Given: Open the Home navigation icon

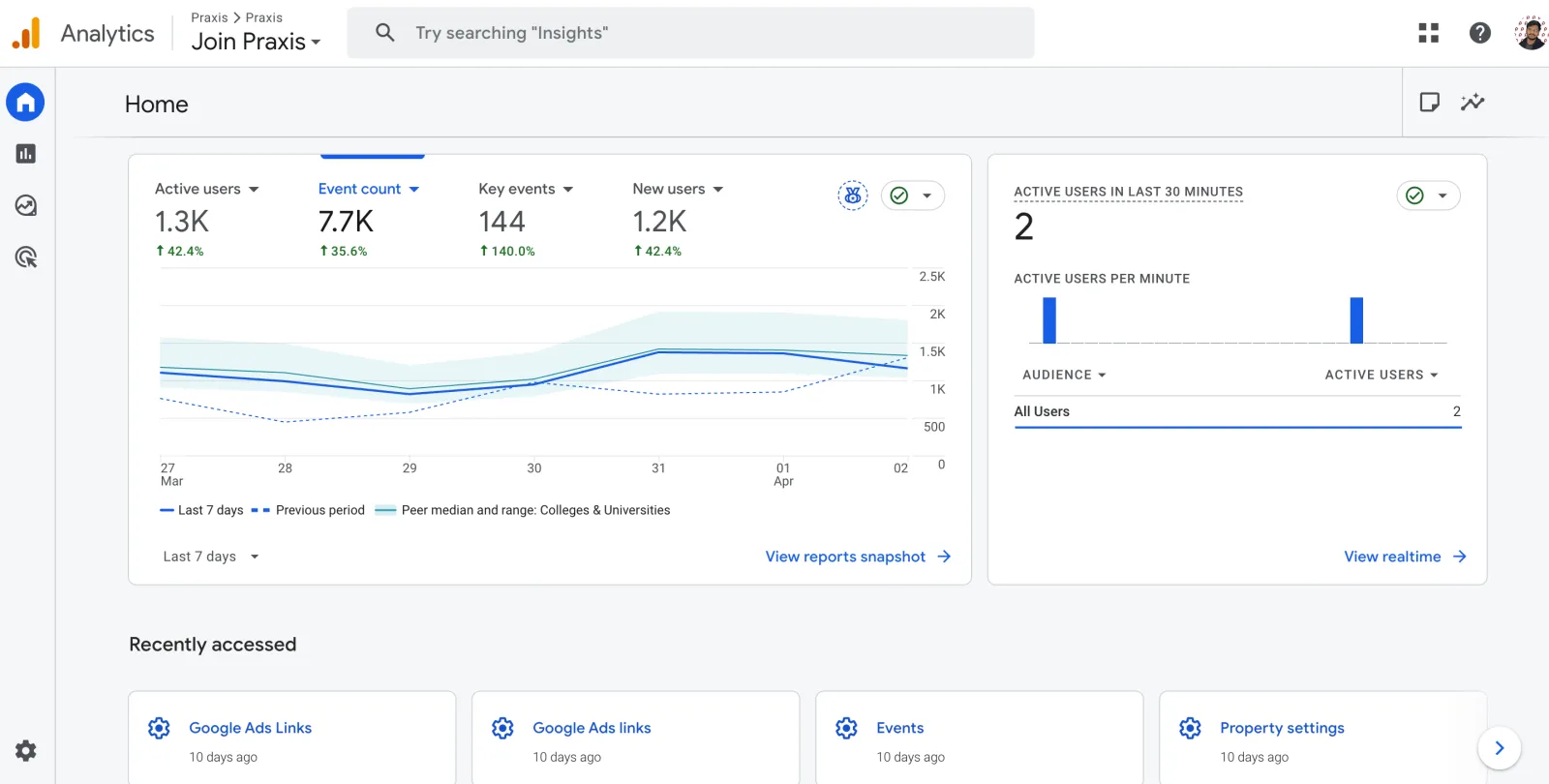Looking at the screenshot, I should click(25, 102).
